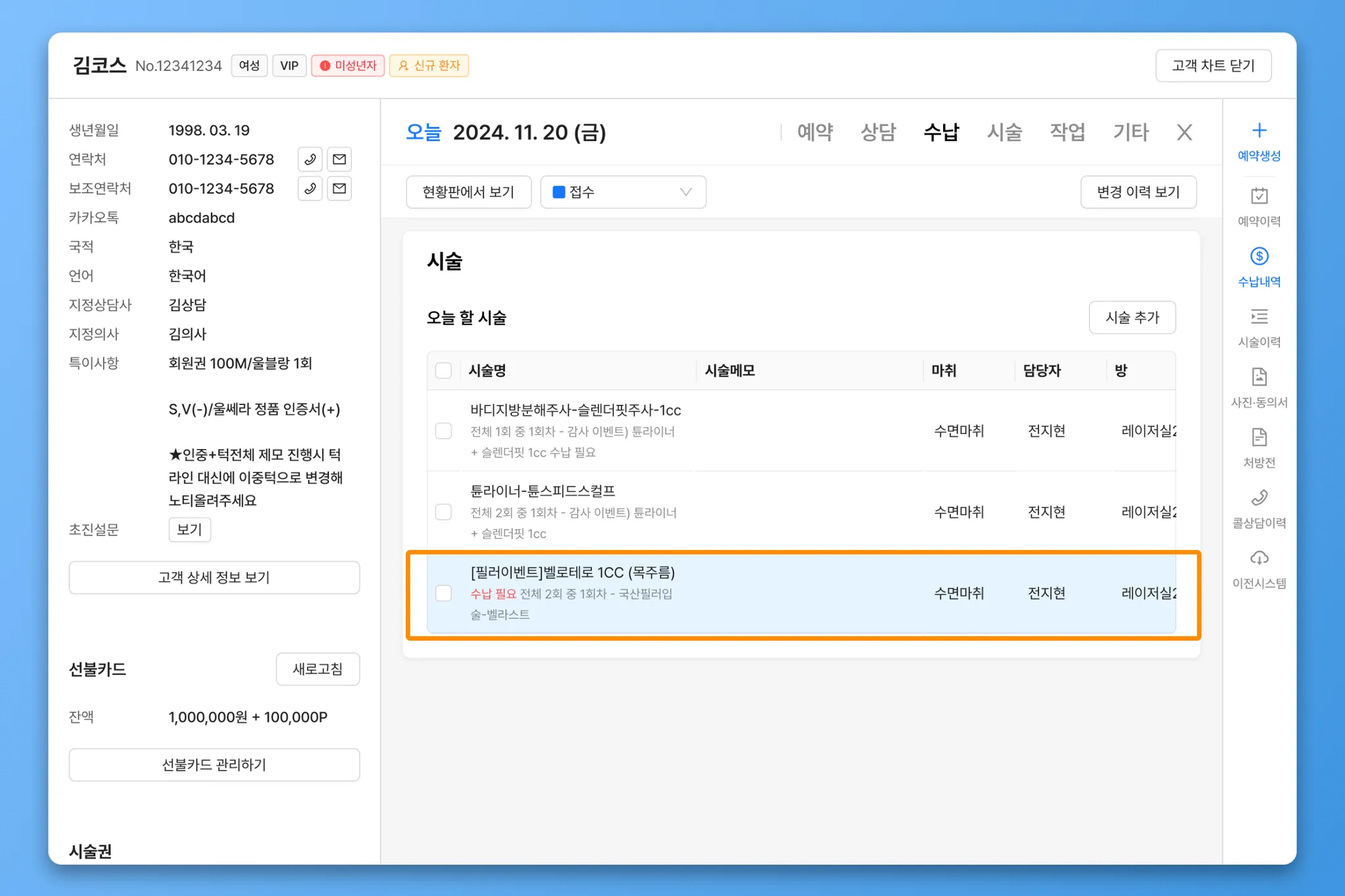The image size is (1345, 896).
Task: Refresh 선불카드 with 새로고침 button
Action: [318, 670]
